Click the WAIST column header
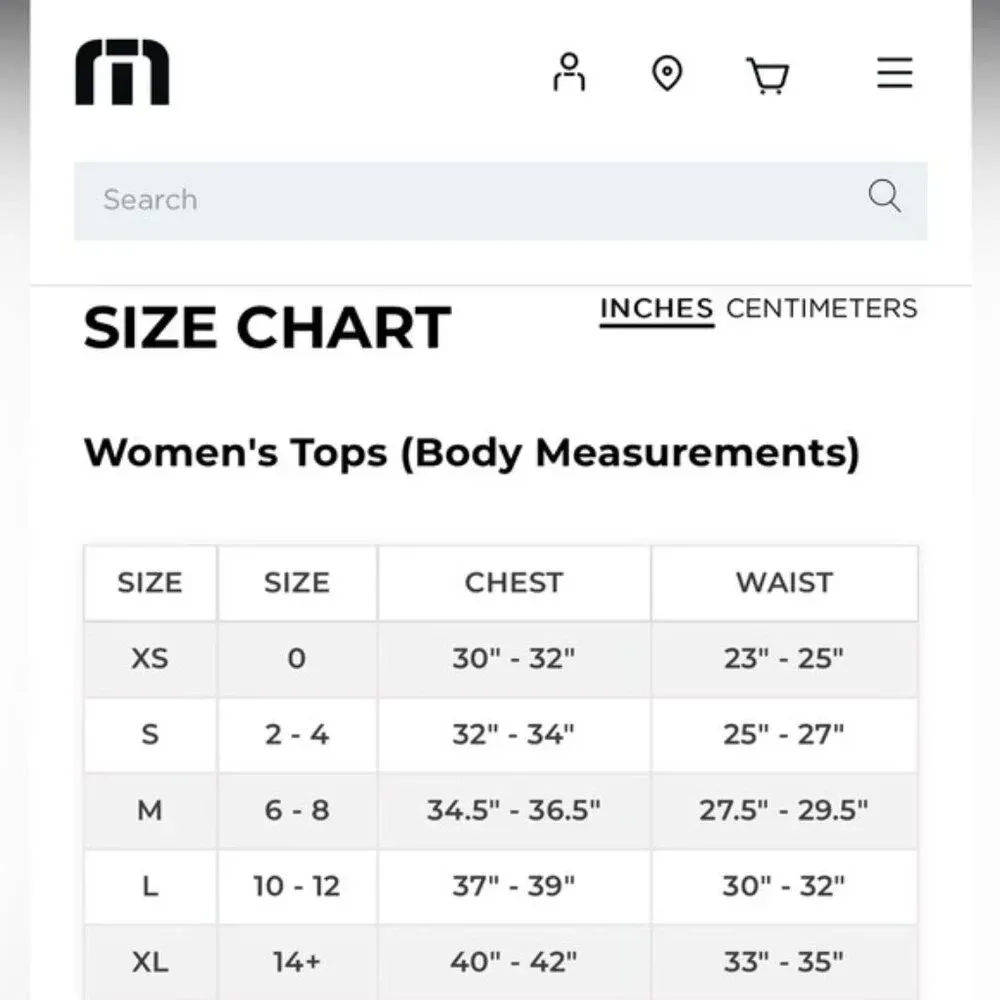This screenshot has height=1000, width=1000. pyautogui.click(x=784, y=583)
